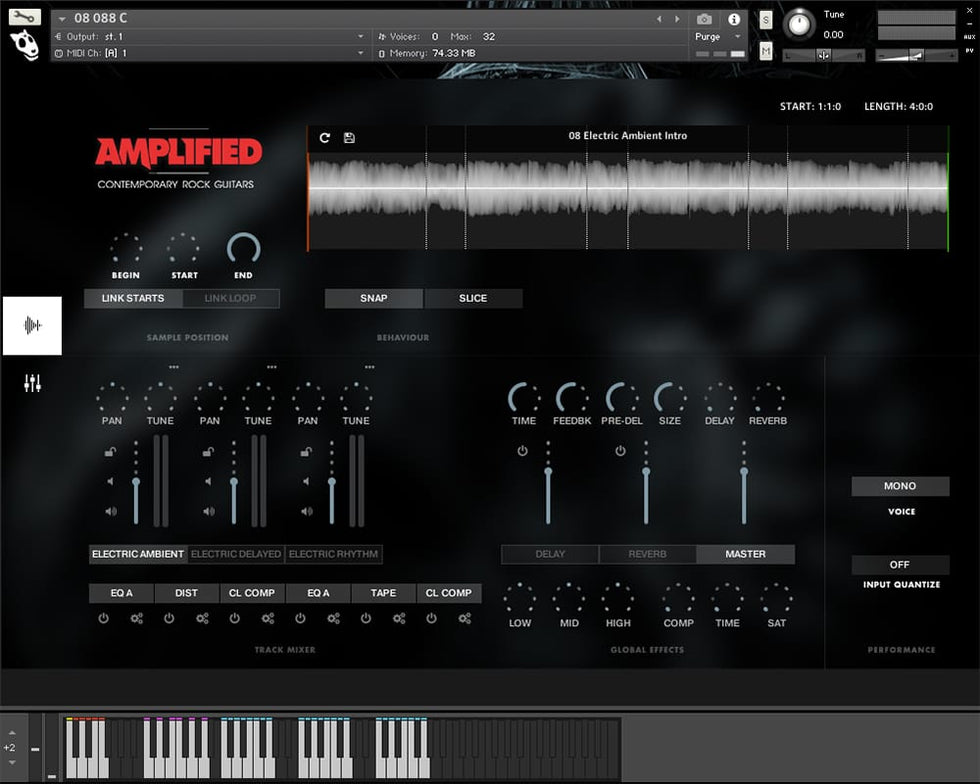The image size is (980, 784).
Task: Click the wrench settings icon
Action: [x=25, y=17]
